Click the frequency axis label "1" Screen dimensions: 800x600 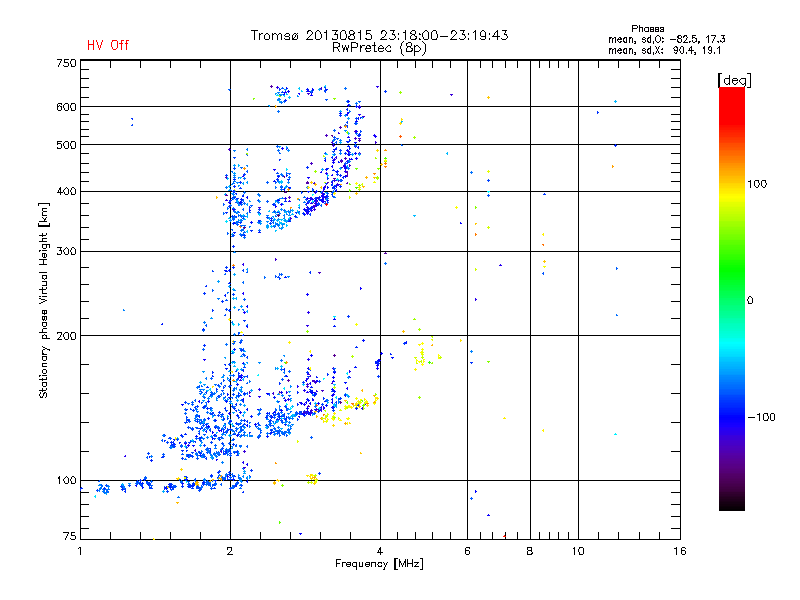coord(80,551)
